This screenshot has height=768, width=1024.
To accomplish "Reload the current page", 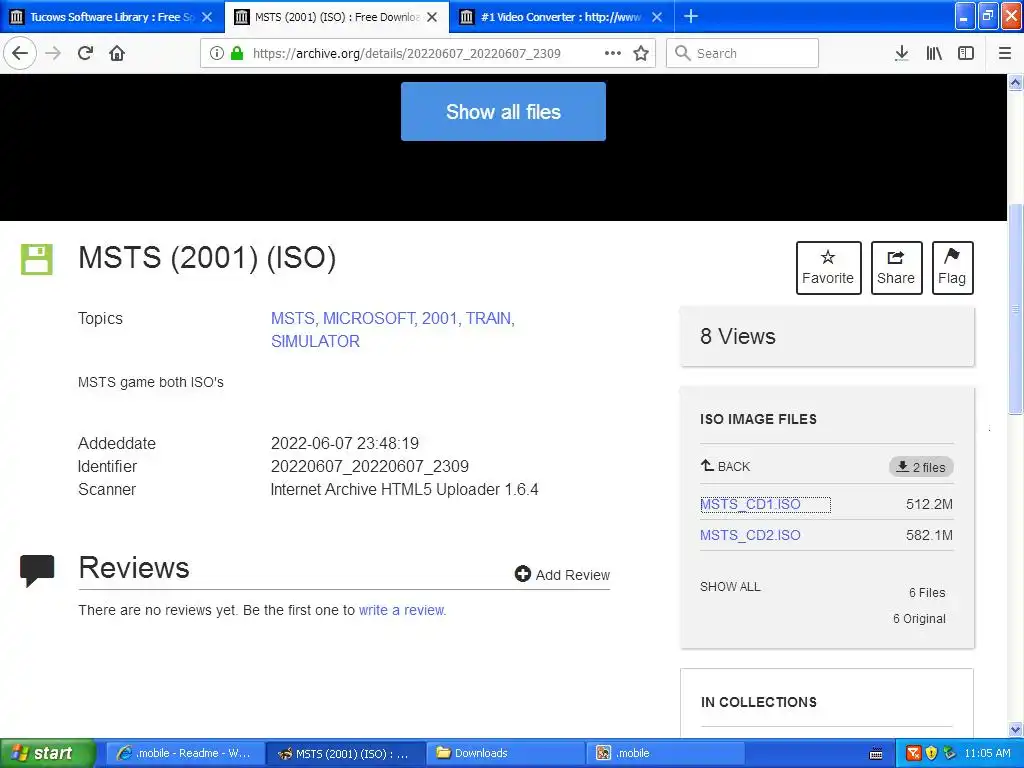I will [85, 53].
